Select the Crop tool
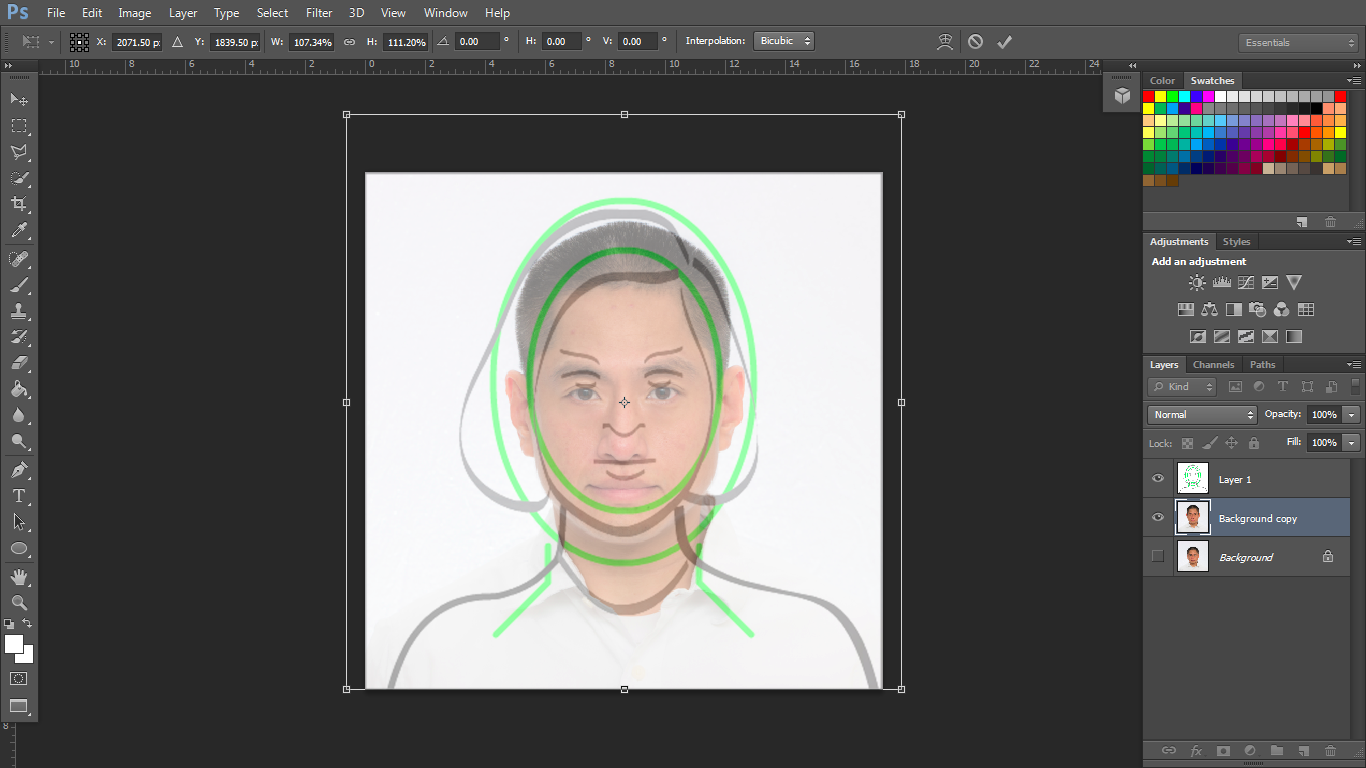1366x768 pixels. 18,203
